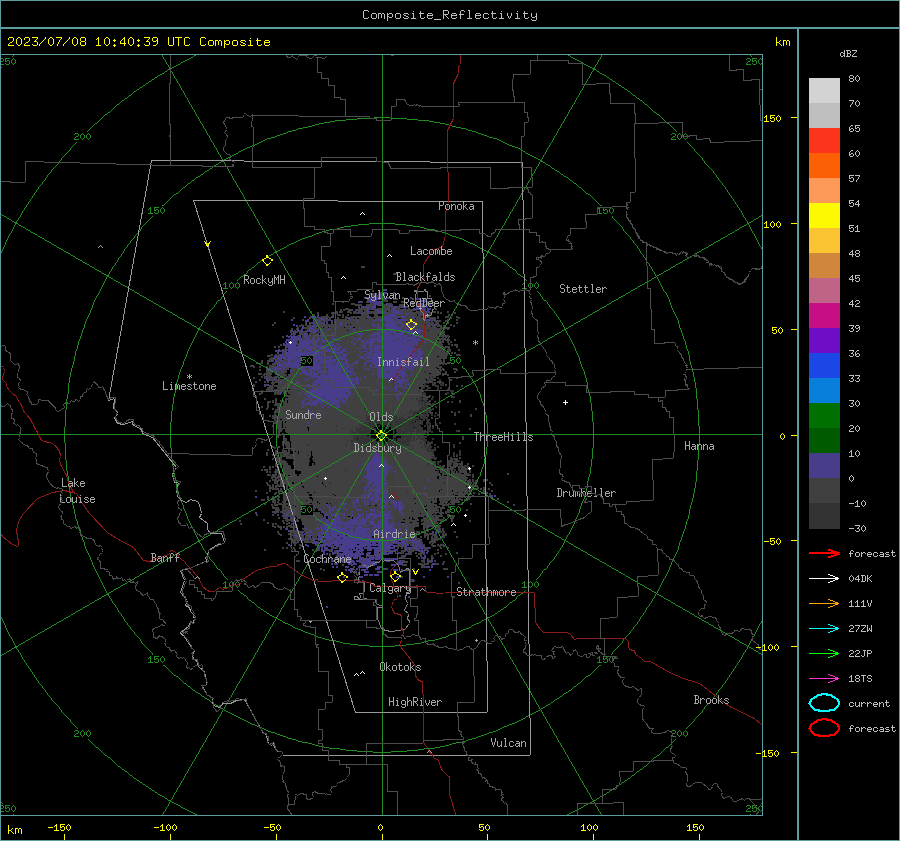Screen dimensions: 900x841
Task: Click the Sylvan label on map
Action: (382, 295)
